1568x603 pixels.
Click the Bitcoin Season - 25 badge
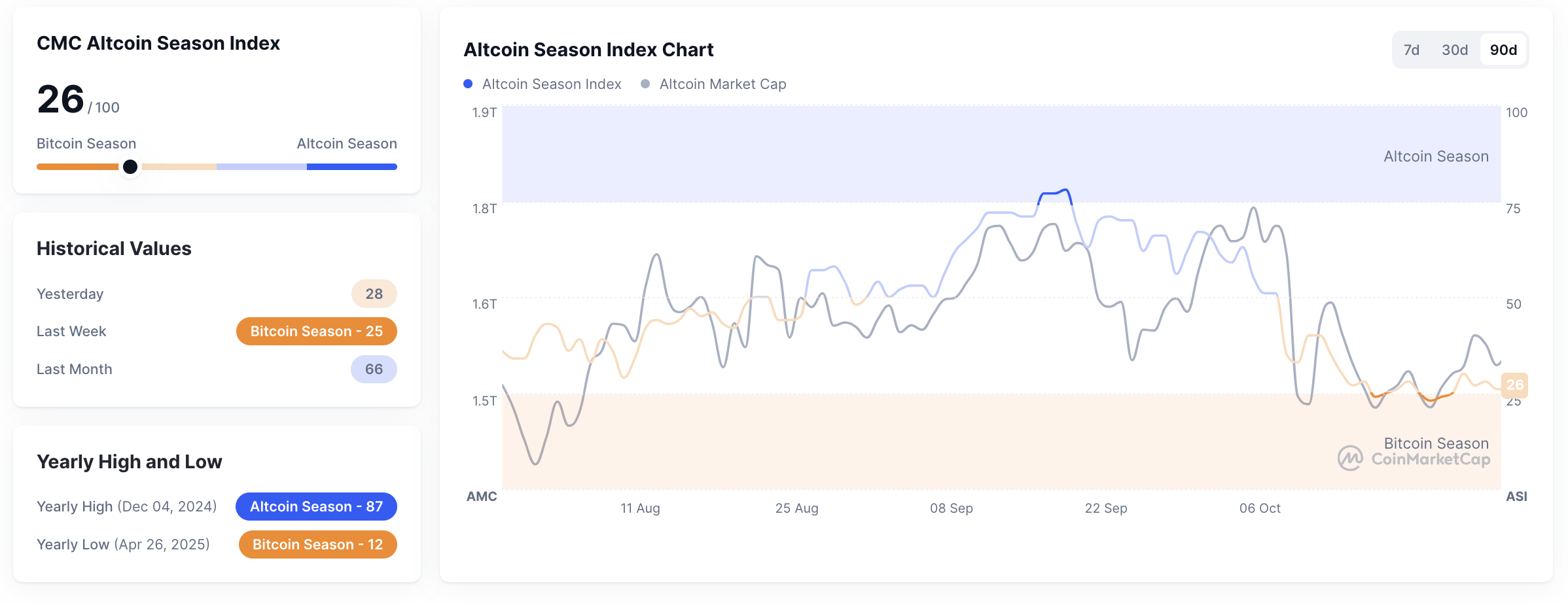click(x=316, y=332)
